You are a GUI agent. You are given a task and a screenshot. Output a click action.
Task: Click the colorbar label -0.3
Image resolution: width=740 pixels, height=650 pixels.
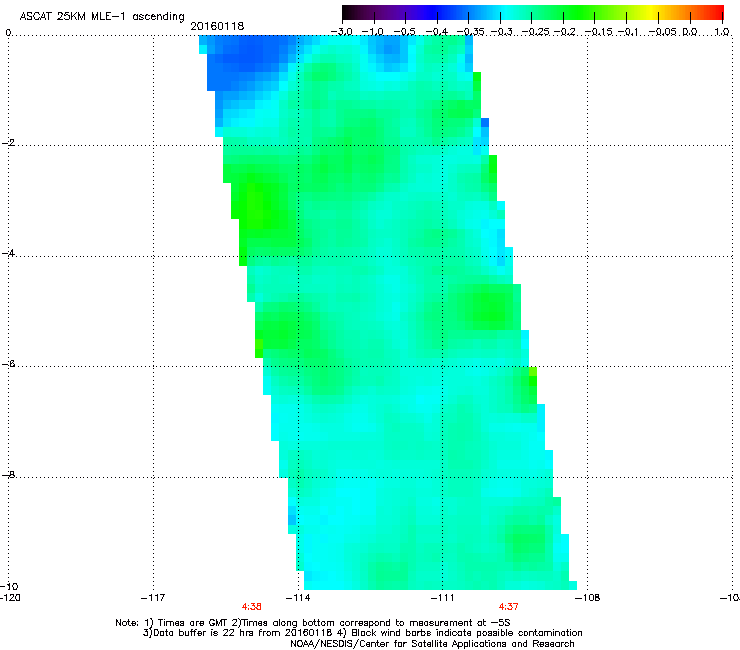[501, 32]
